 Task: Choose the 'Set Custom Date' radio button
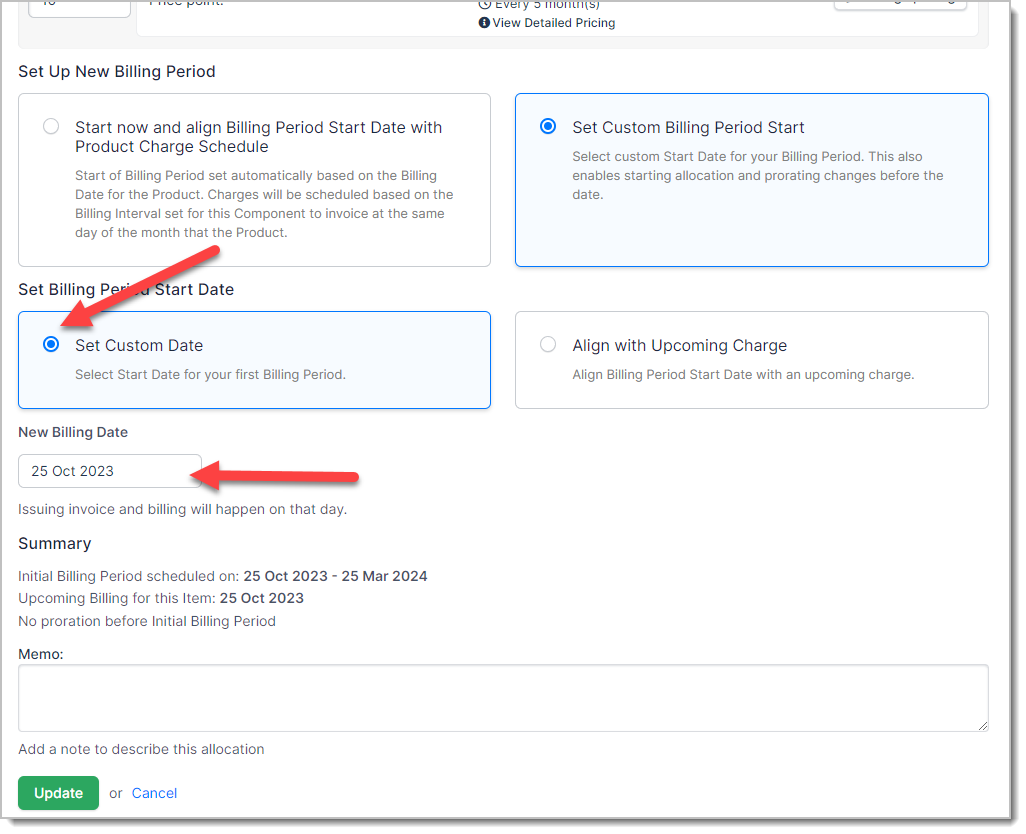click(x=51, y=344)
